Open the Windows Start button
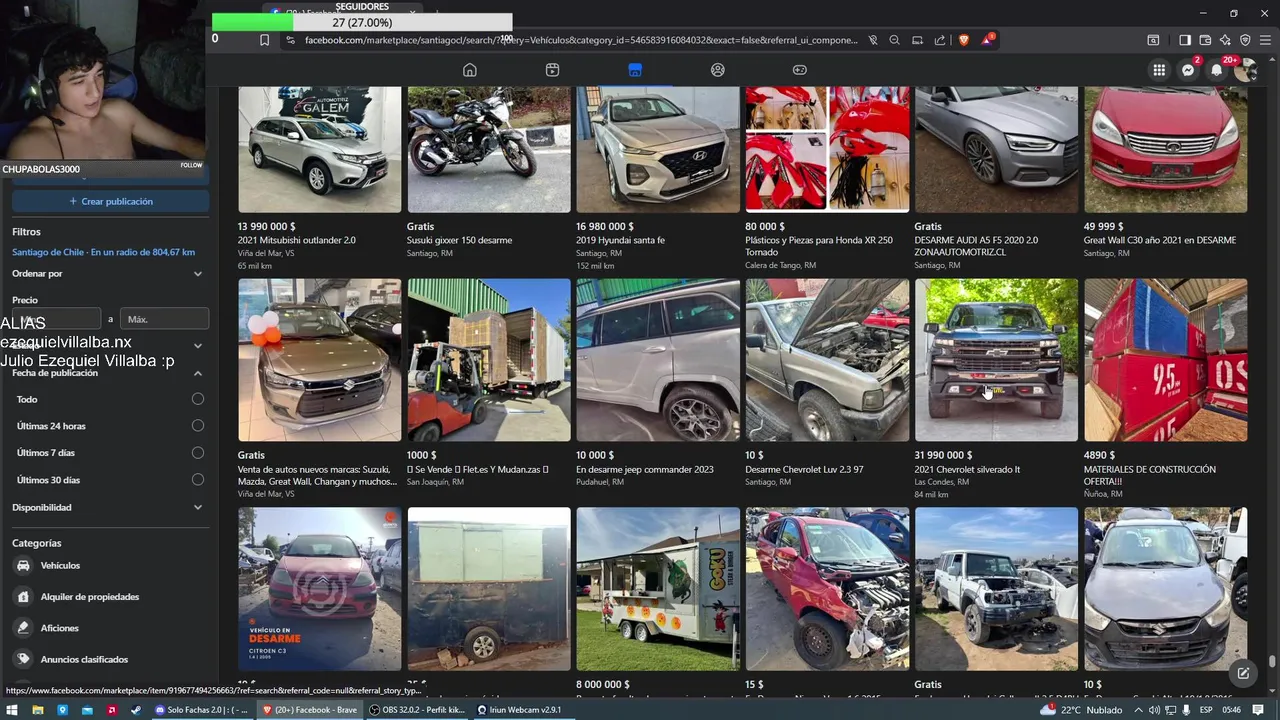Screen dimensions: 1280x720 pyautogui.click(x=12, y=710)
